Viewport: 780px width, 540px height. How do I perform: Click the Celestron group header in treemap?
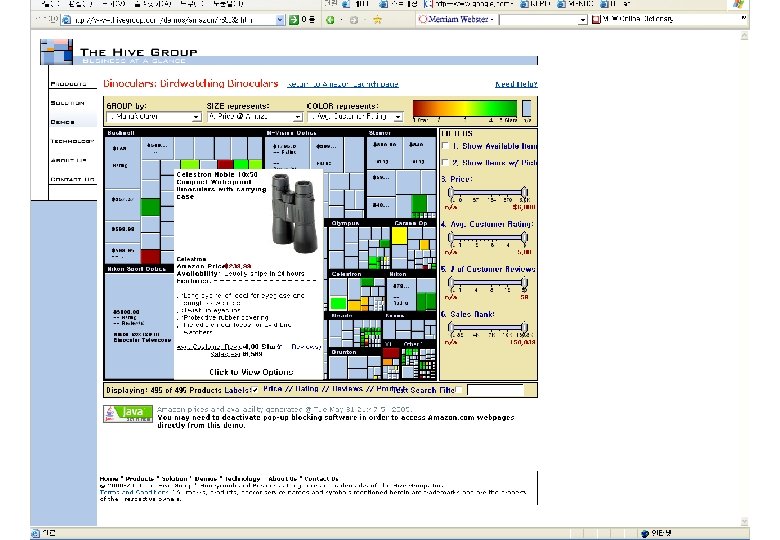(357, 274)
